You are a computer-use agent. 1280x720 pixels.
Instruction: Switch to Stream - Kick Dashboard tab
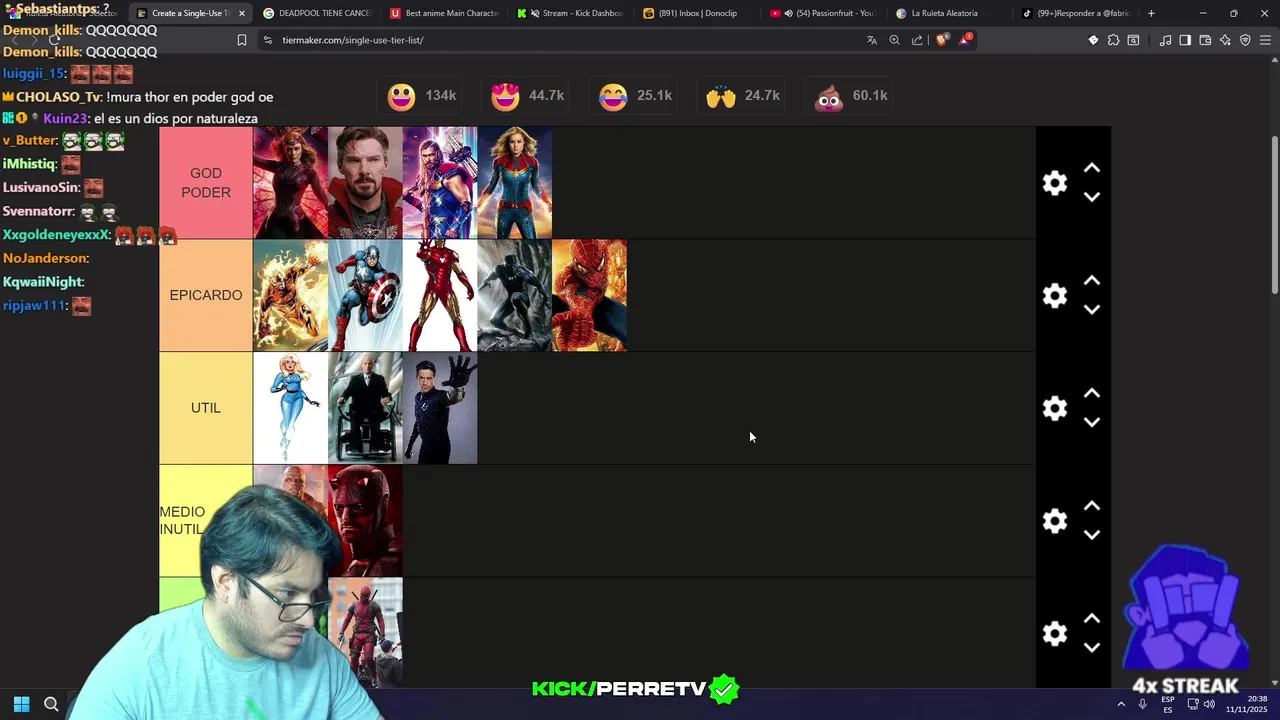click(571, 13)
